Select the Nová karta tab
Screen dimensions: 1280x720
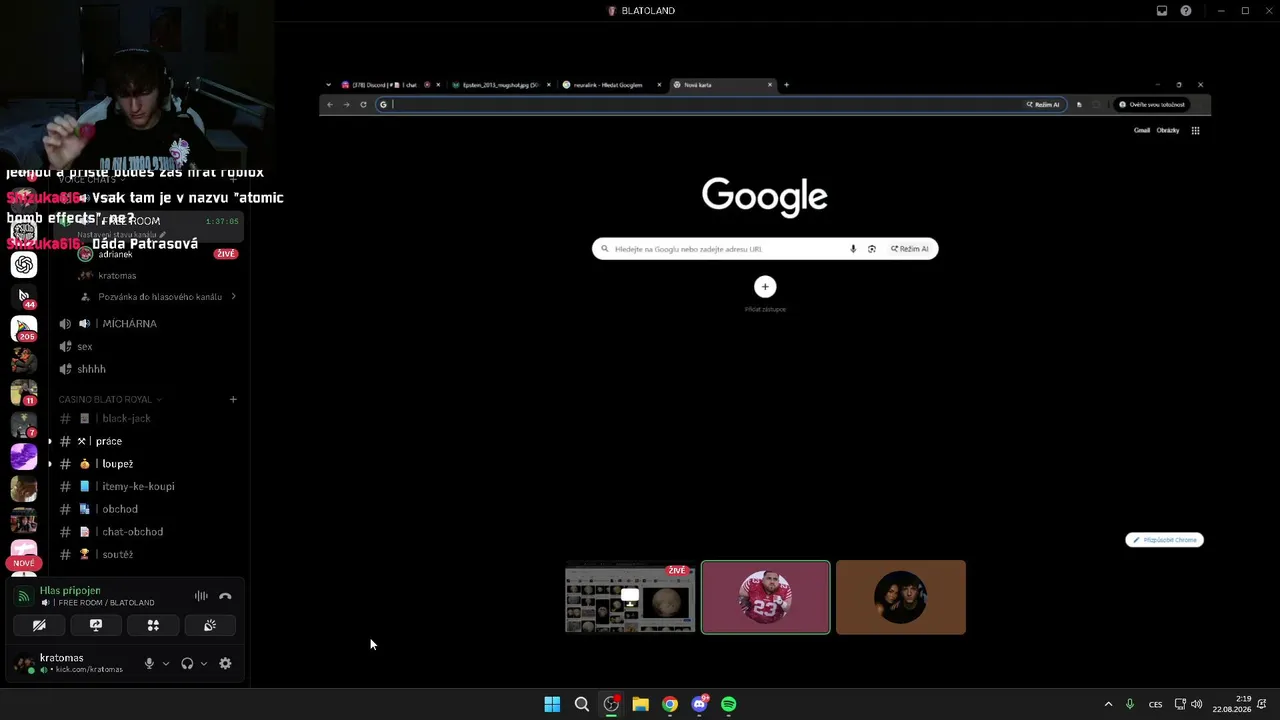pyautogui.click(x=722, y=85)
